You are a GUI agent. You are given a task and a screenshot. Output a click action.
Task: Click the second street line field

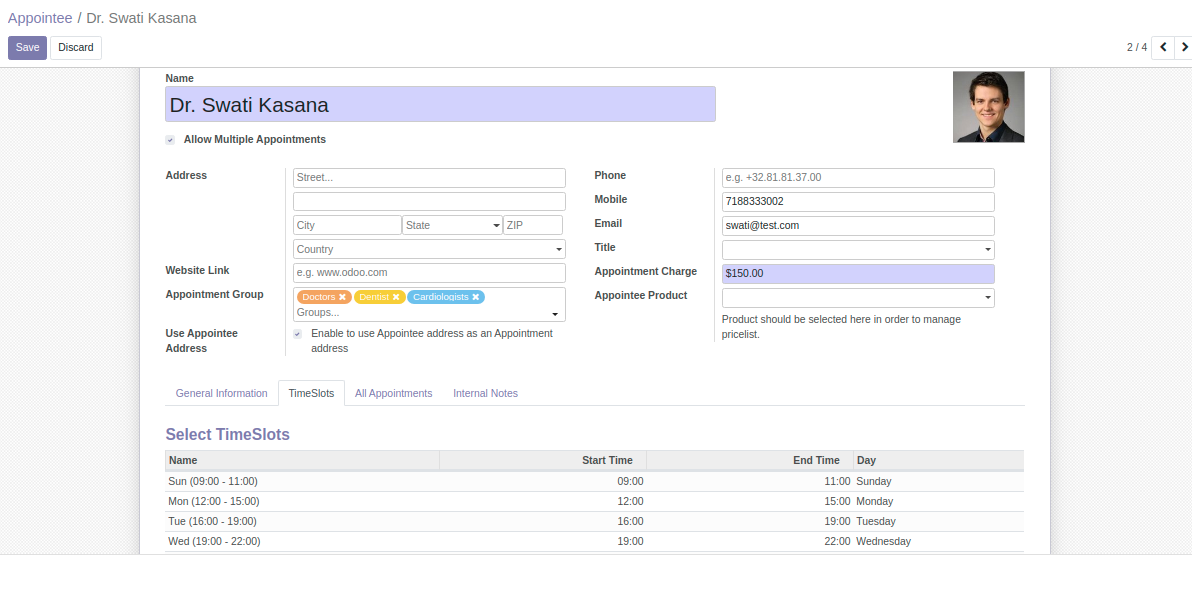pyautogui.click(x=429, y=201)
